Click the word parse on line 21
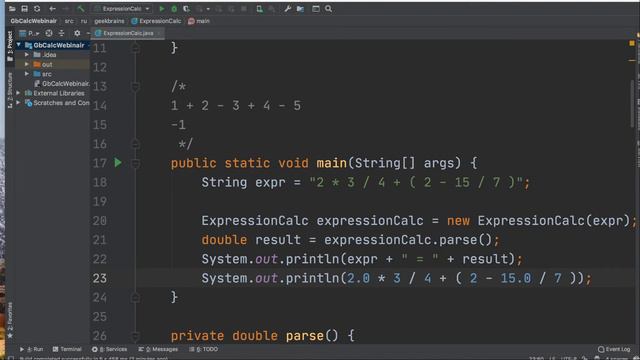The height and width of the screenshot is (360, 640). point(458,240)
